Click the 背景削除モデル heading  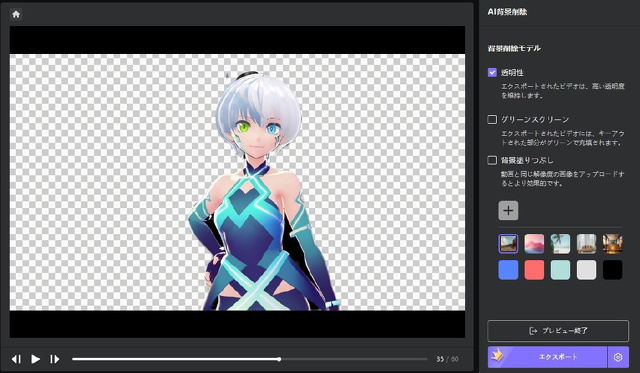click(x=514, y=48)
